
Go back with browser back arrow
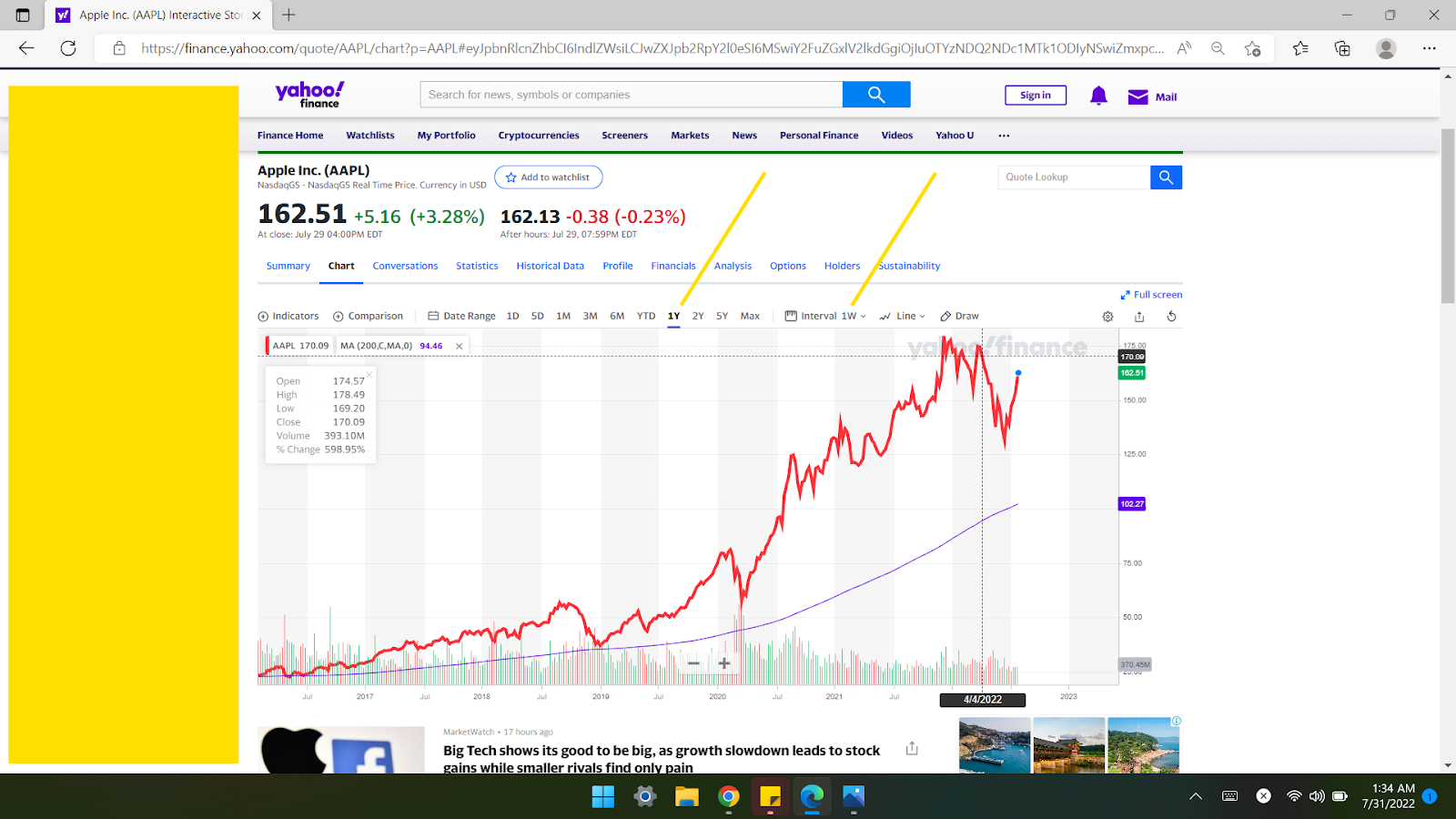coord(26,48)
